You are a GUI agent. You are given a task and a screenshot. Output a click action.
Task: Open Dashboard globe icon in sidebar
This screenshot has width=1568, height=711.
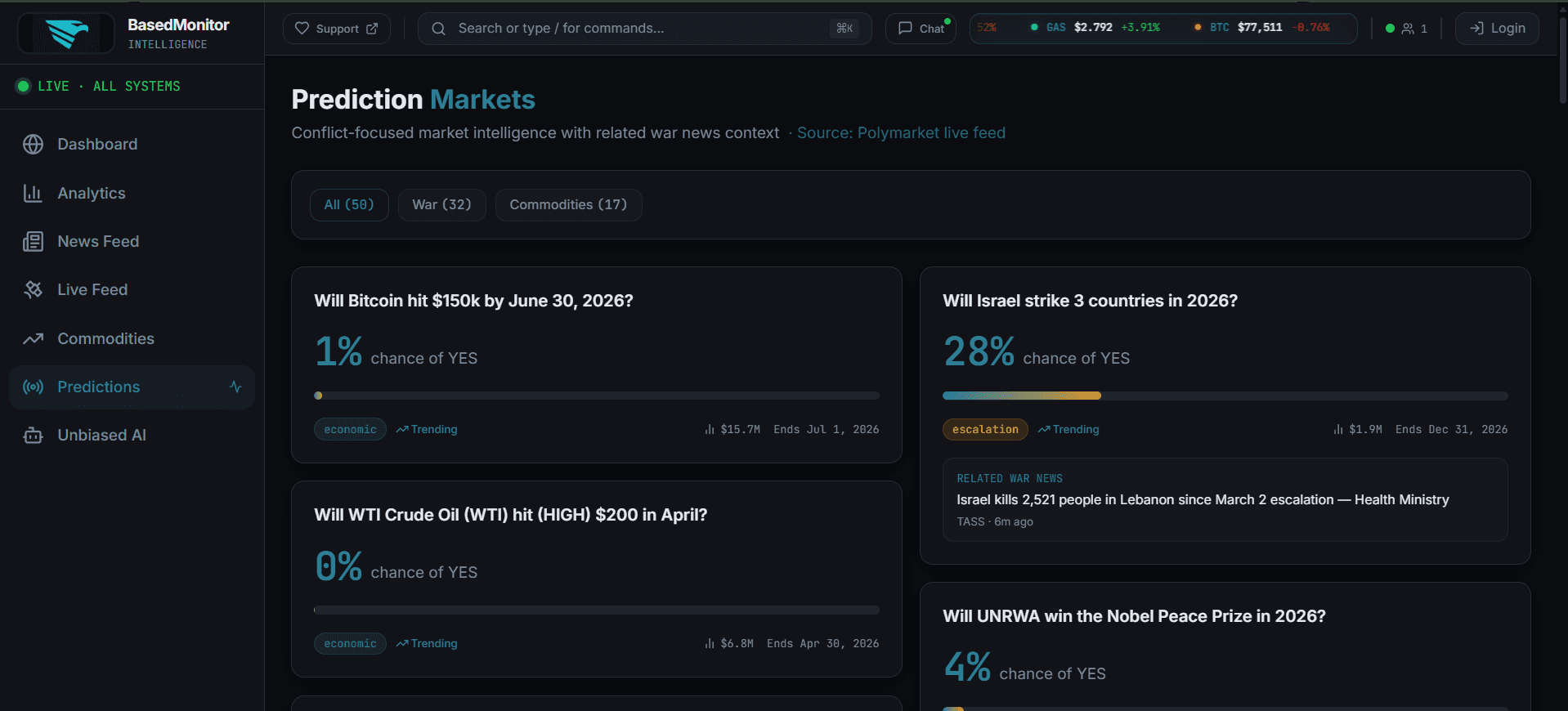pos(33,145)
